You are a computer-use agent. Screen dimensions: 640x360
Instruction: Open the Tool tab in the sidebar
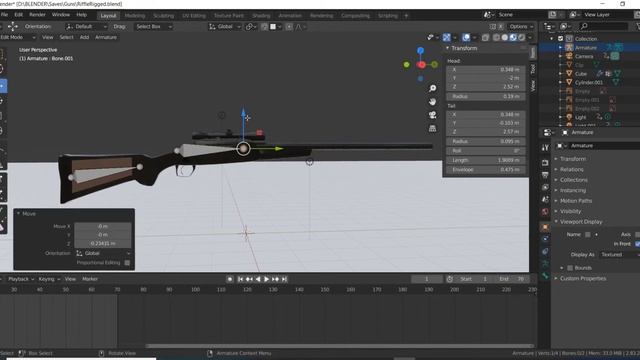coord(533,69)
